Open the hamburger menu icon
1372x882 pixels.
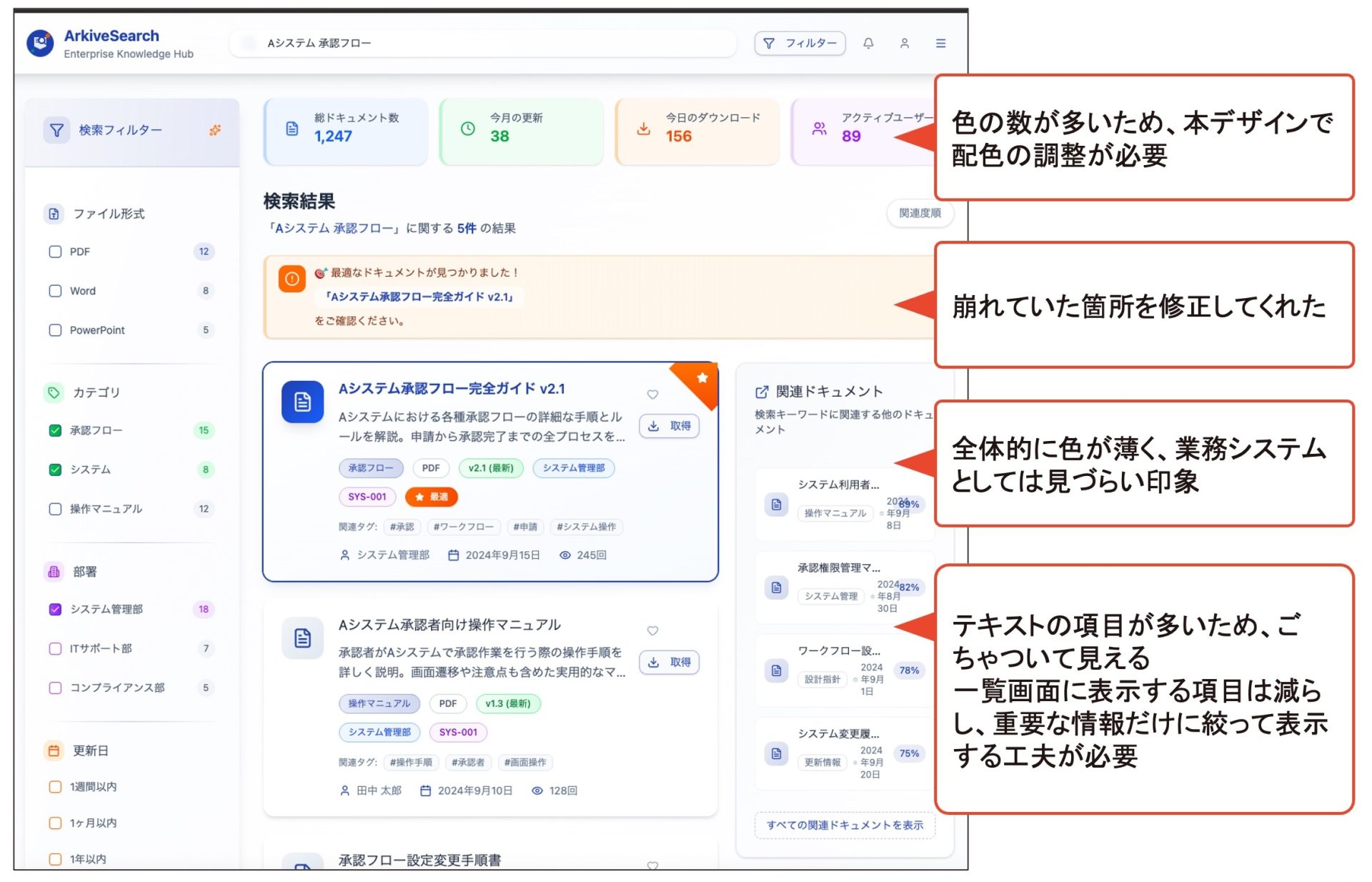pyautogui.click(x=940, y=44)
